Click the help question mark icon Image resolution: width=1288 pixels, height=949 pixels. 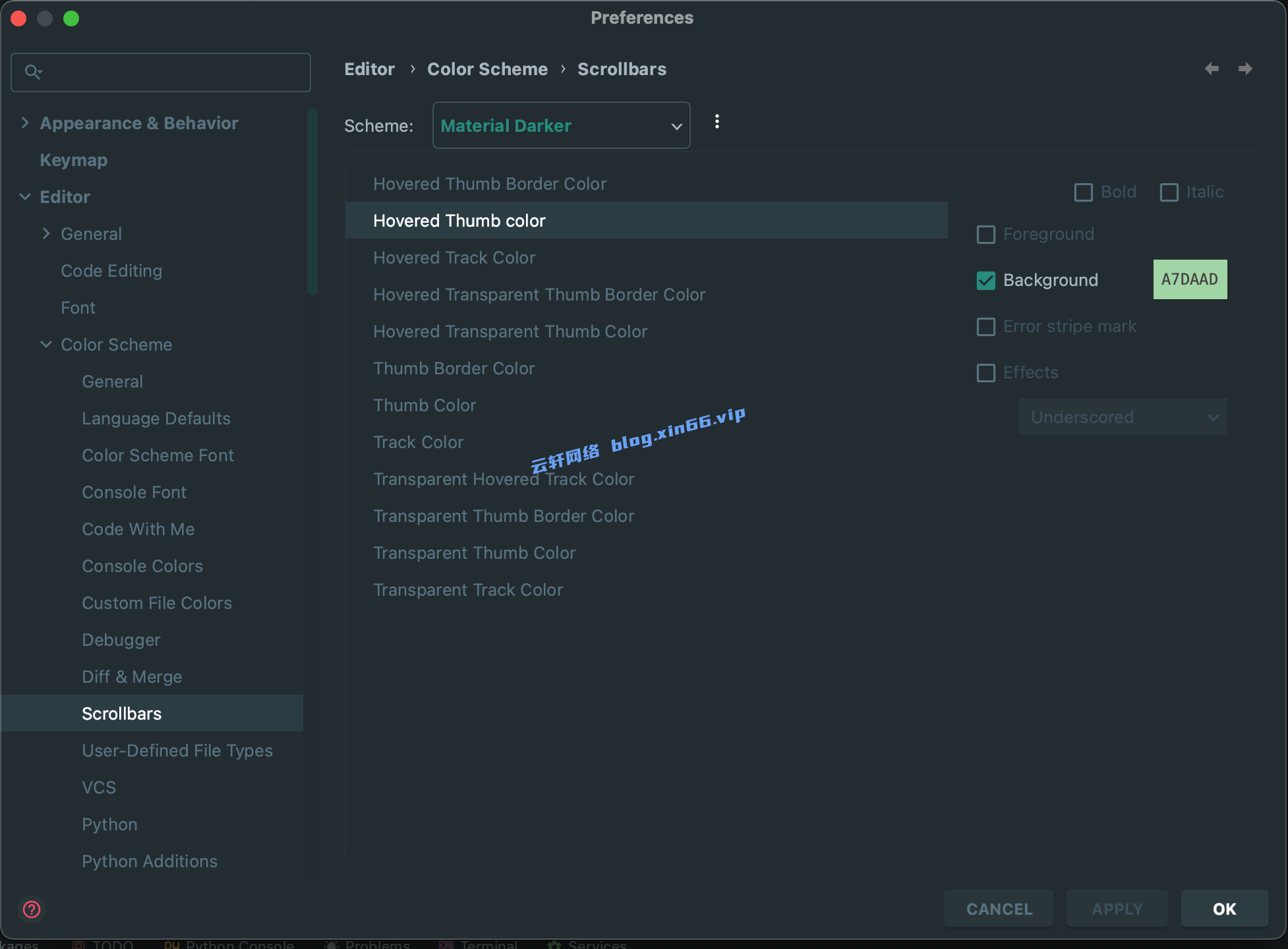coord(32,909)
